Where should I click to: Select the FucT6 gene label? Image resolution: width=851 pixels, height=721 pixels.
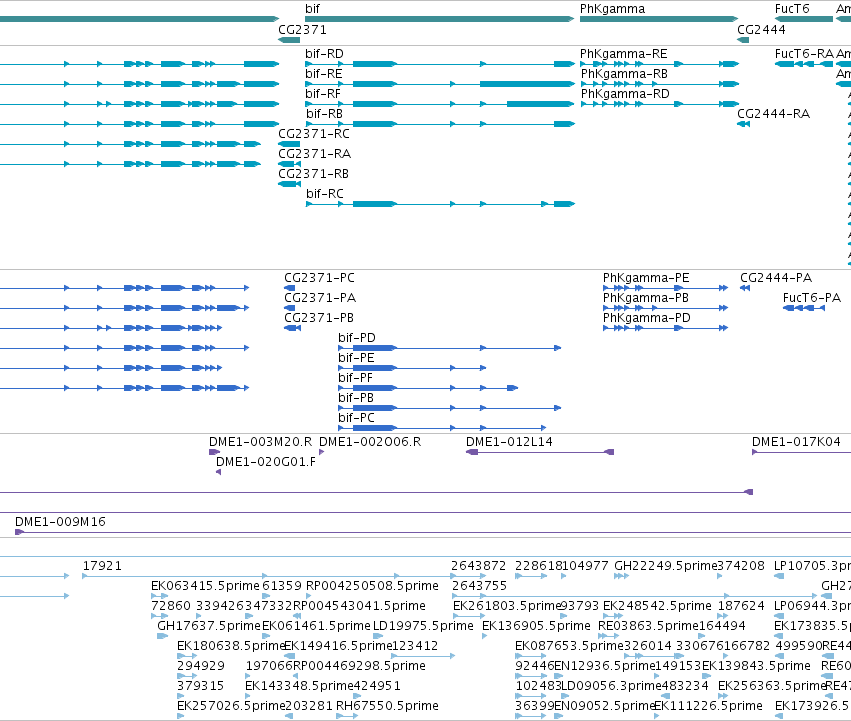[792, 9]
